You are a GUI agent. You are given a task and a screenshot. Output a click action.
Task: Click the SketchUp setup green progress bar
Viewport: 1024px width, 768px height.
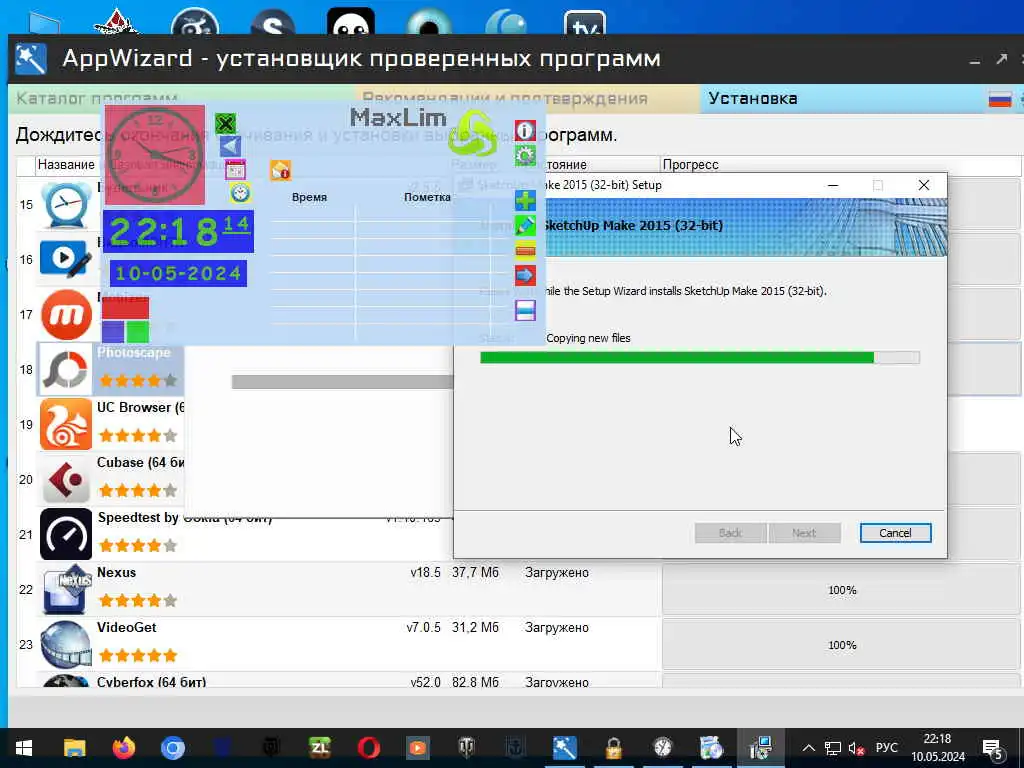coord(699,357)
